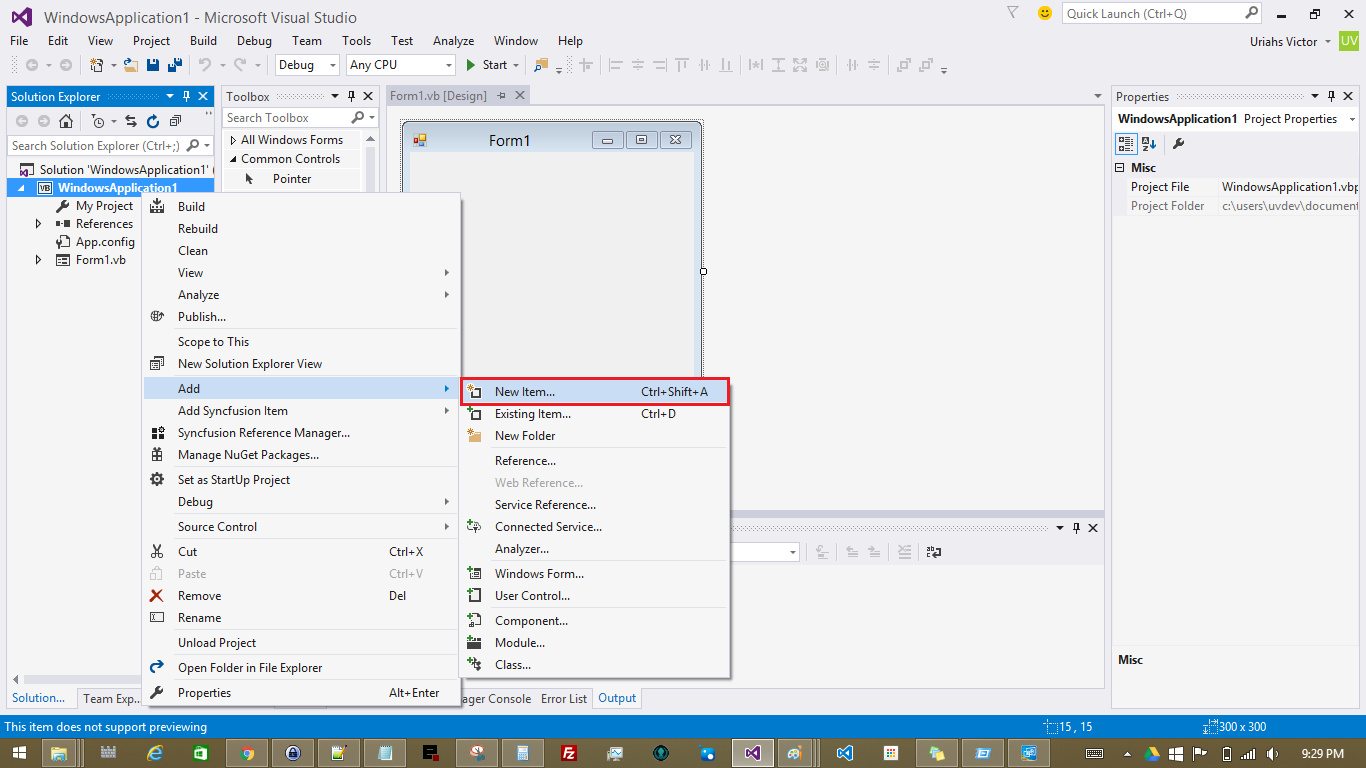This screenshot has width=1366, height=768.
Task: Choose Existing Item... from Add submenu
Action: coord(595,414)
